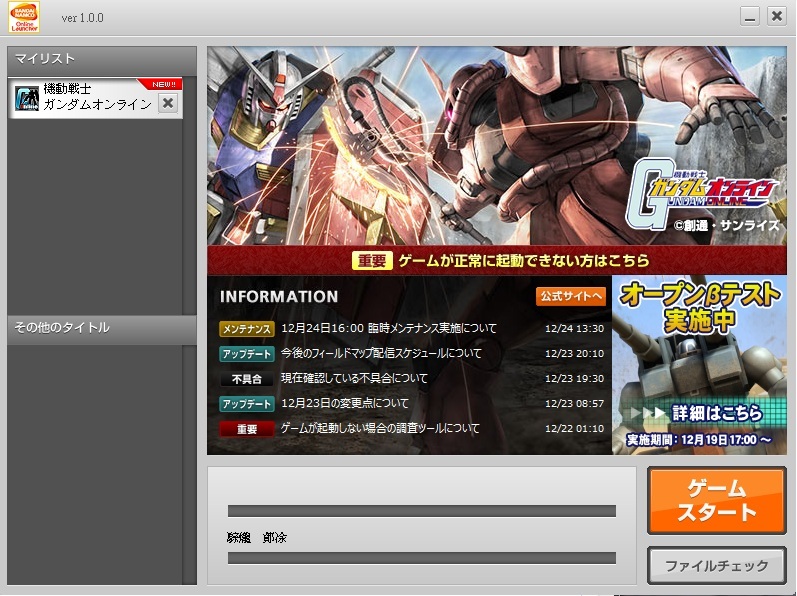The image size is (797, 596).
Task: Remove Gundam Online from My List with X
Action: pos(168,104)
